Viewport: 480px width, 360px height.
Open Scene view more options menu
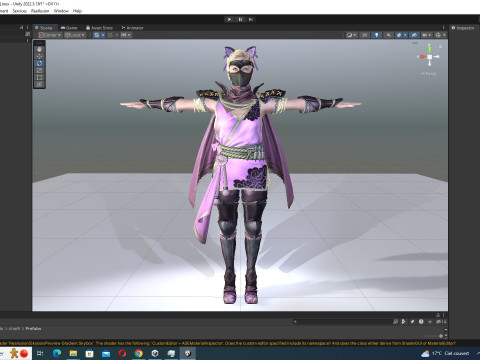[443, 28]
